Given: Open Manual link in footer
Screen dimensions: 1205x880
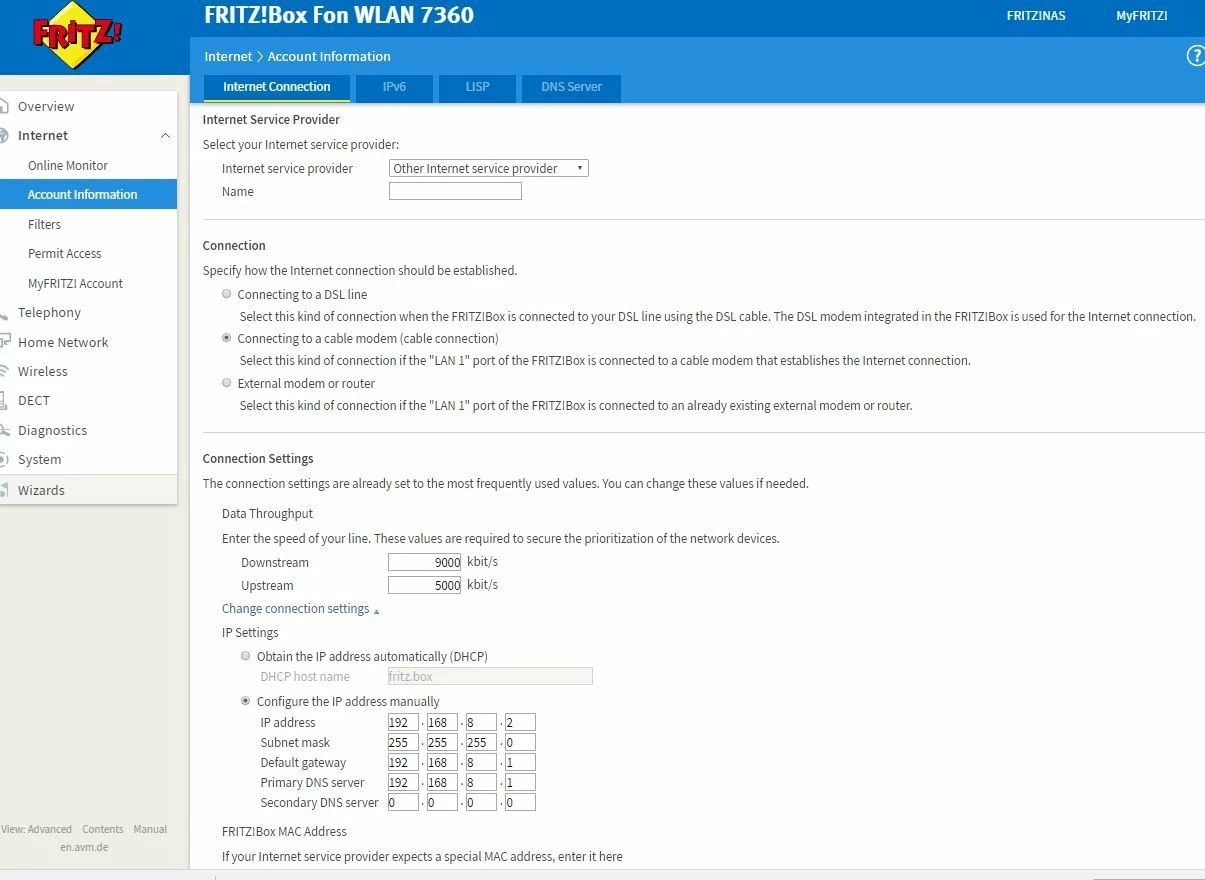Looking at the screenshot, I should tap(150, 829).
